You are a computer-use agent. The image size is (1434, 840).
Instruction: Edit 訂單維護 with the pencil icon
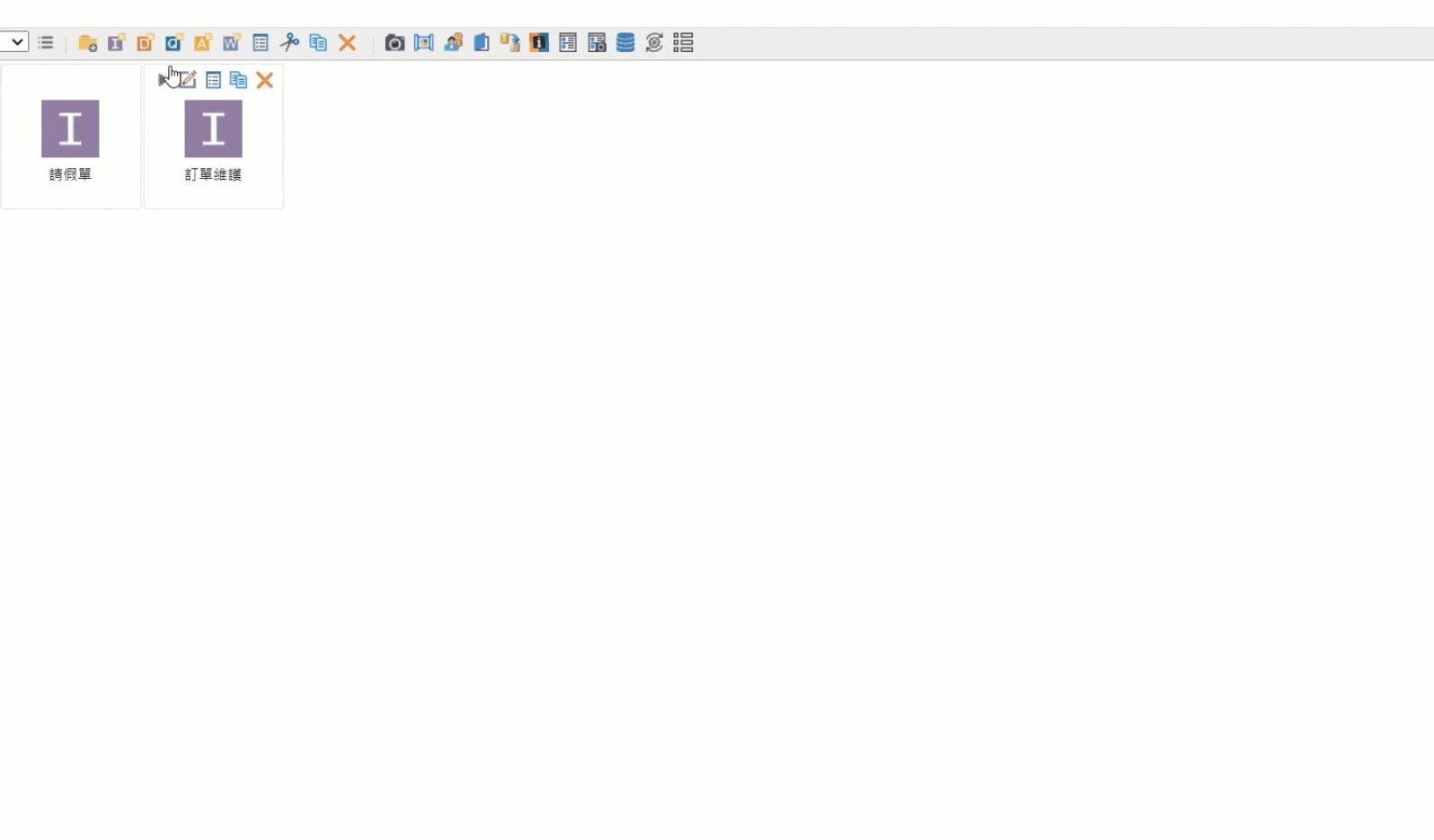pos(187,80)
